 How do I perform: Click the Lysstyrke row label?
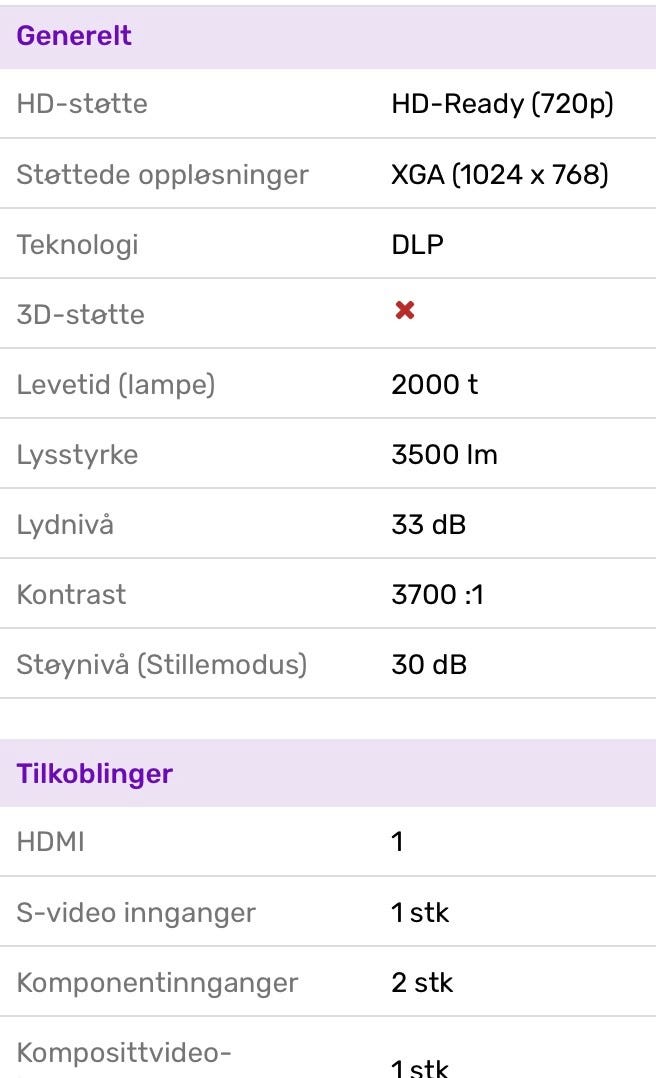coord(77,455)
